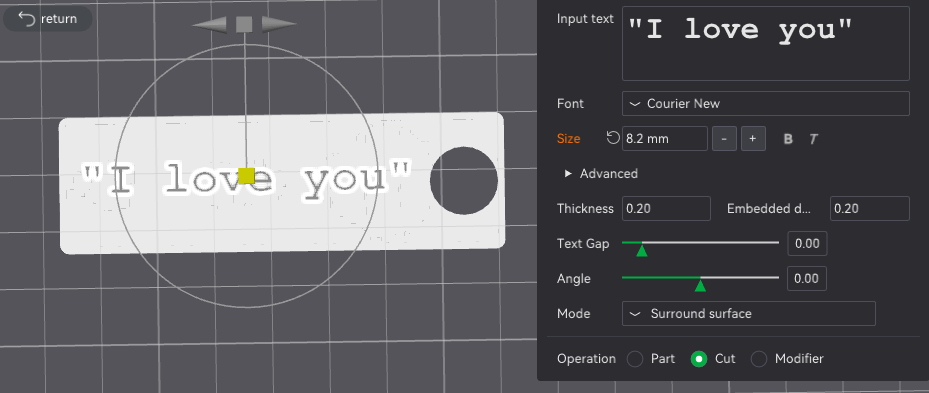Click inside the Input text box
Screen dimensions: 929x393
[x=765, y=43]
